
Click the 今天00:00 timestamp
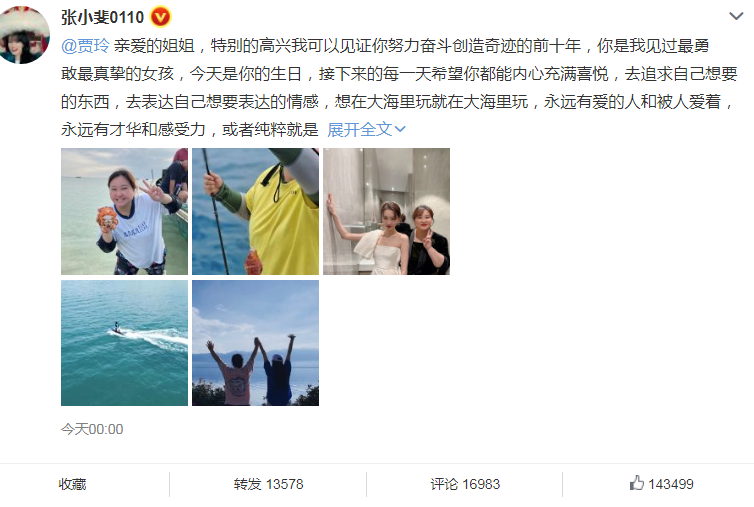(x=92, y=429)
